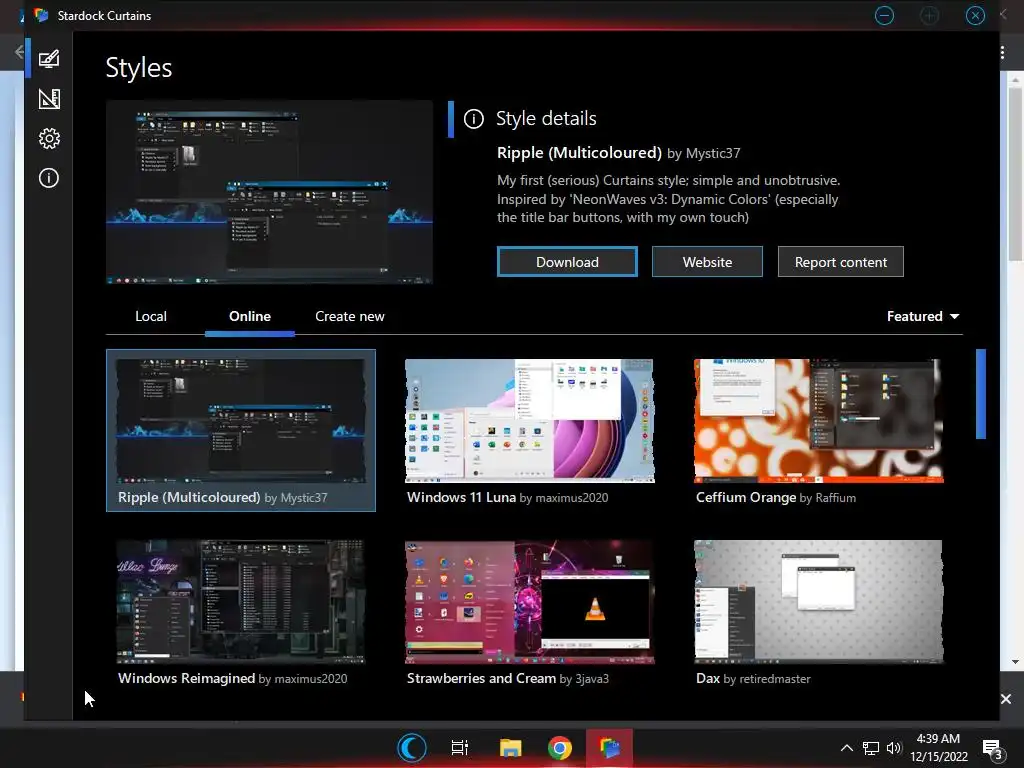Screen dimensions: 1024x768
Task: Switch to the Local tab
Action: tap(151, 316)
